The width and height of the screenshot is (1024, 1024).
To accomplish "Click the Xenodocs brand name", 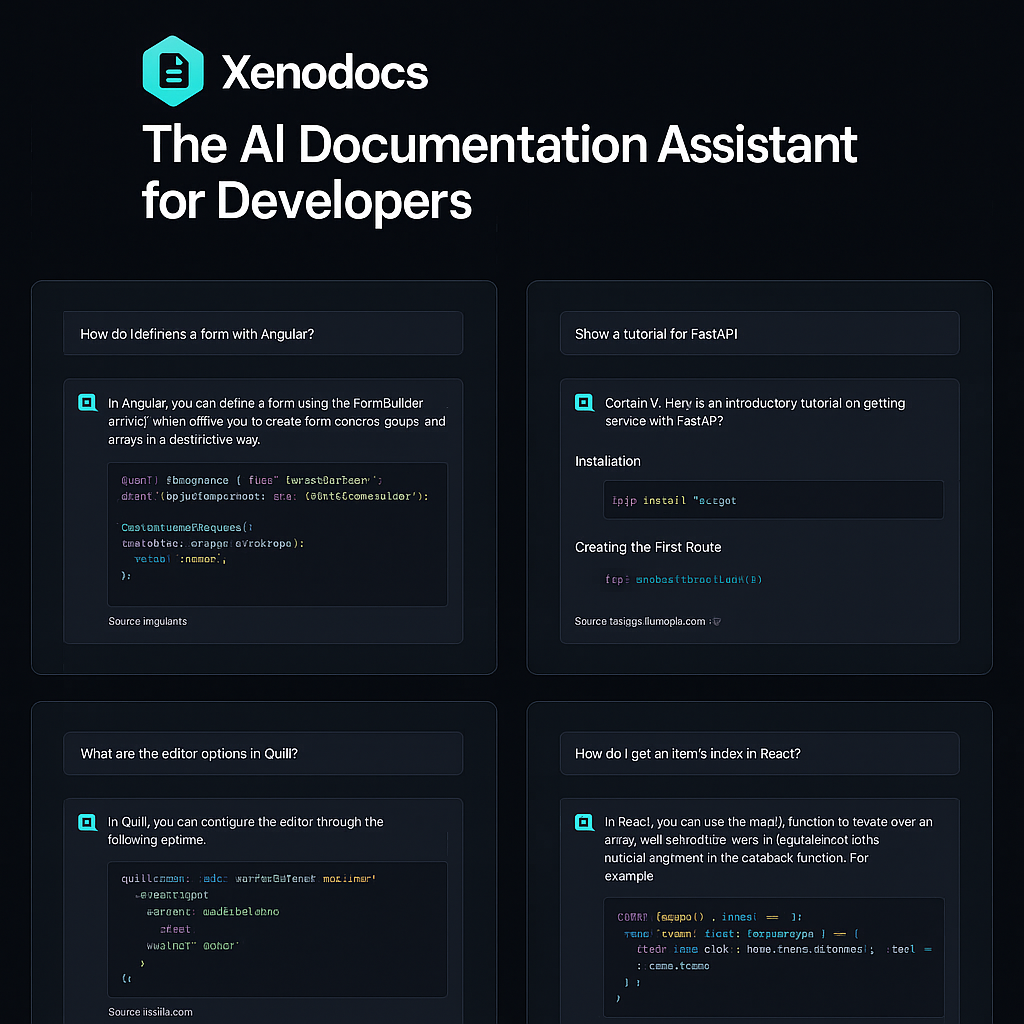I will (325, 72).
